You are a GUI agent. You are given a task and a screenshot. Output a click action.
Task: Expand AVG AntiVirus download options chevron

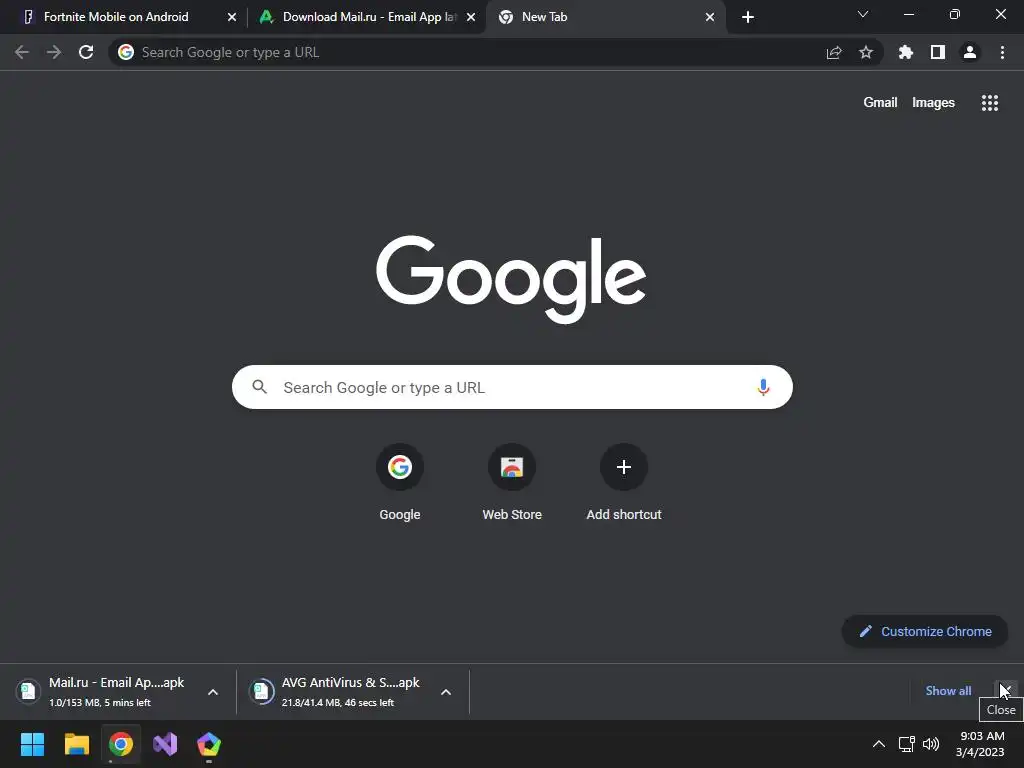click(x=446, y=692)
